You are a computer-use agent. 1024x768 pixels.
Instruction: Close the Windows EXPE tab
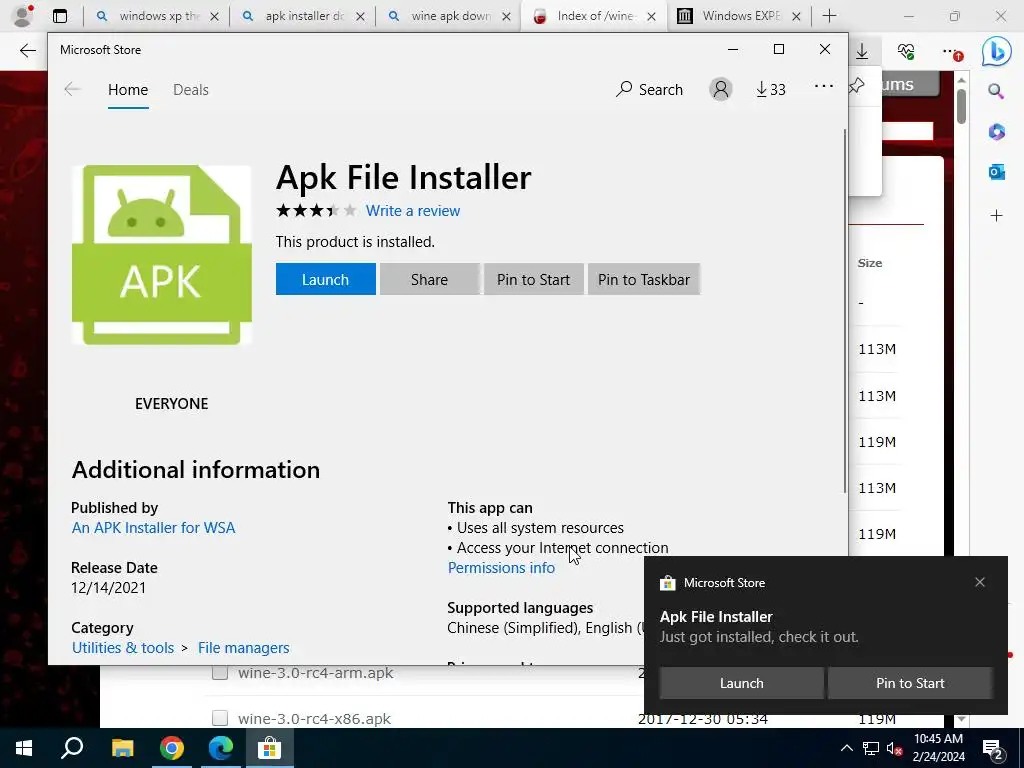point(796,16)
